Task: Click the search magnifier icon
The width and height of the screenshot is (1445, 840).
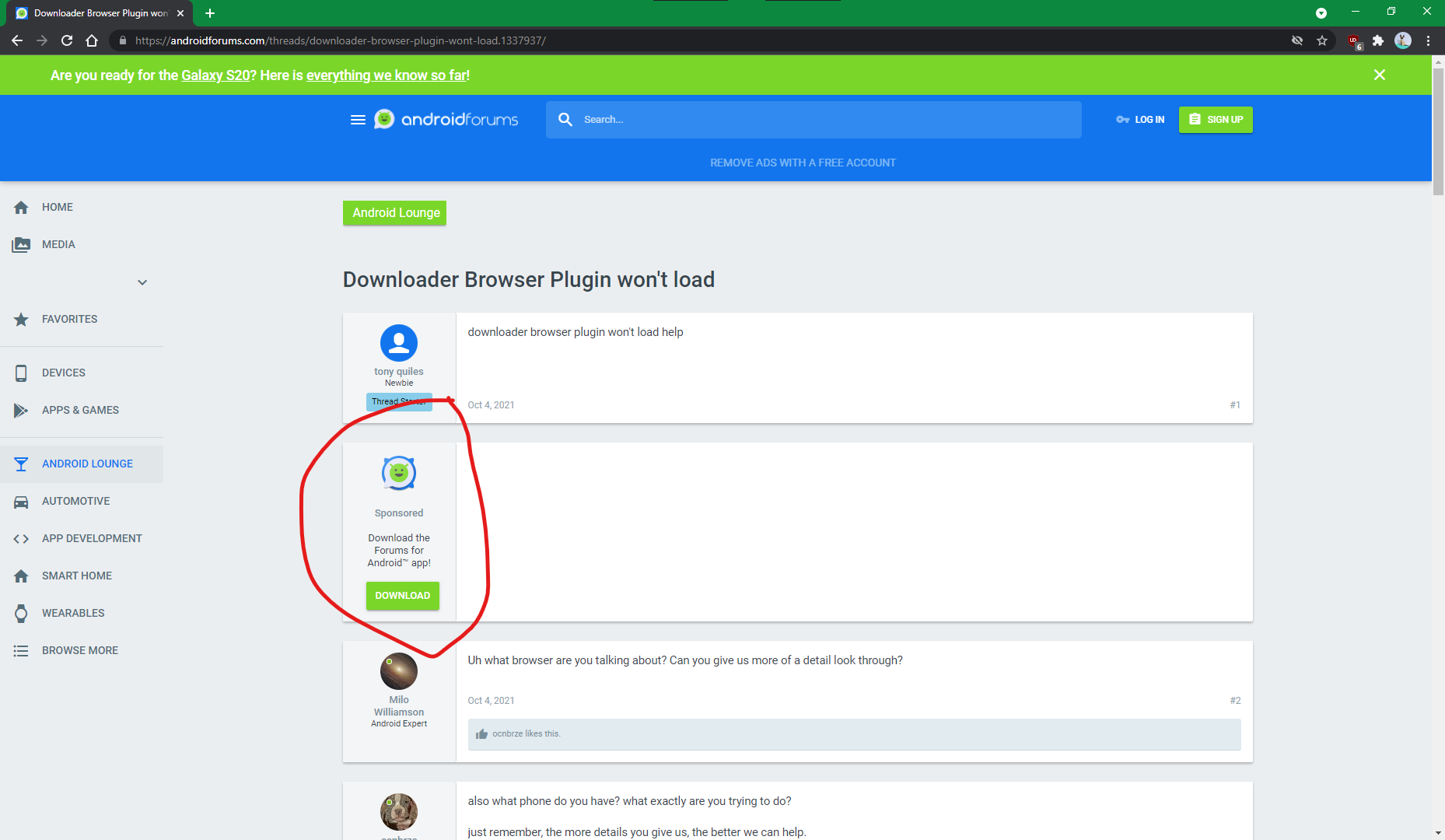Action: (565, 119)
